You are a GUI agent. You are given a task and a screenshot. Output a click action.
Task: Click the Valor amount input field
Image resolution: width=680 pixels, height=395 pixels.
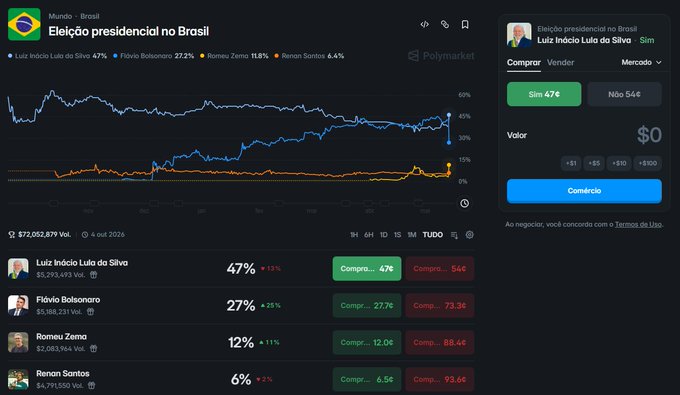pyautogui.click(x=584, y=135)
